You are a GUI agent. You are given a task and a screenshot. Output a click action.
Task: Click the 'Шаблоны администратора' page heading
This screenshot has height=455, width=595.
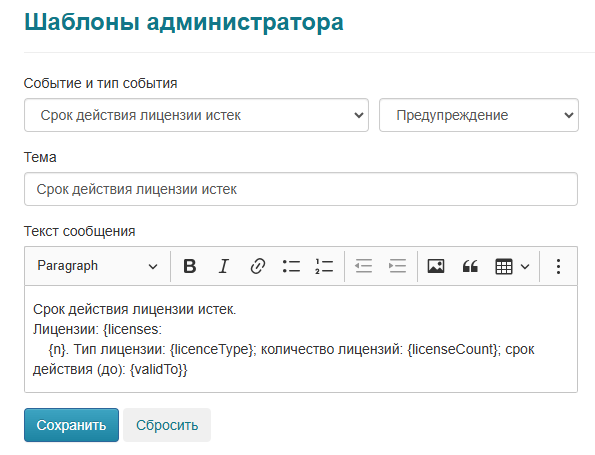[x=184, y=22]
